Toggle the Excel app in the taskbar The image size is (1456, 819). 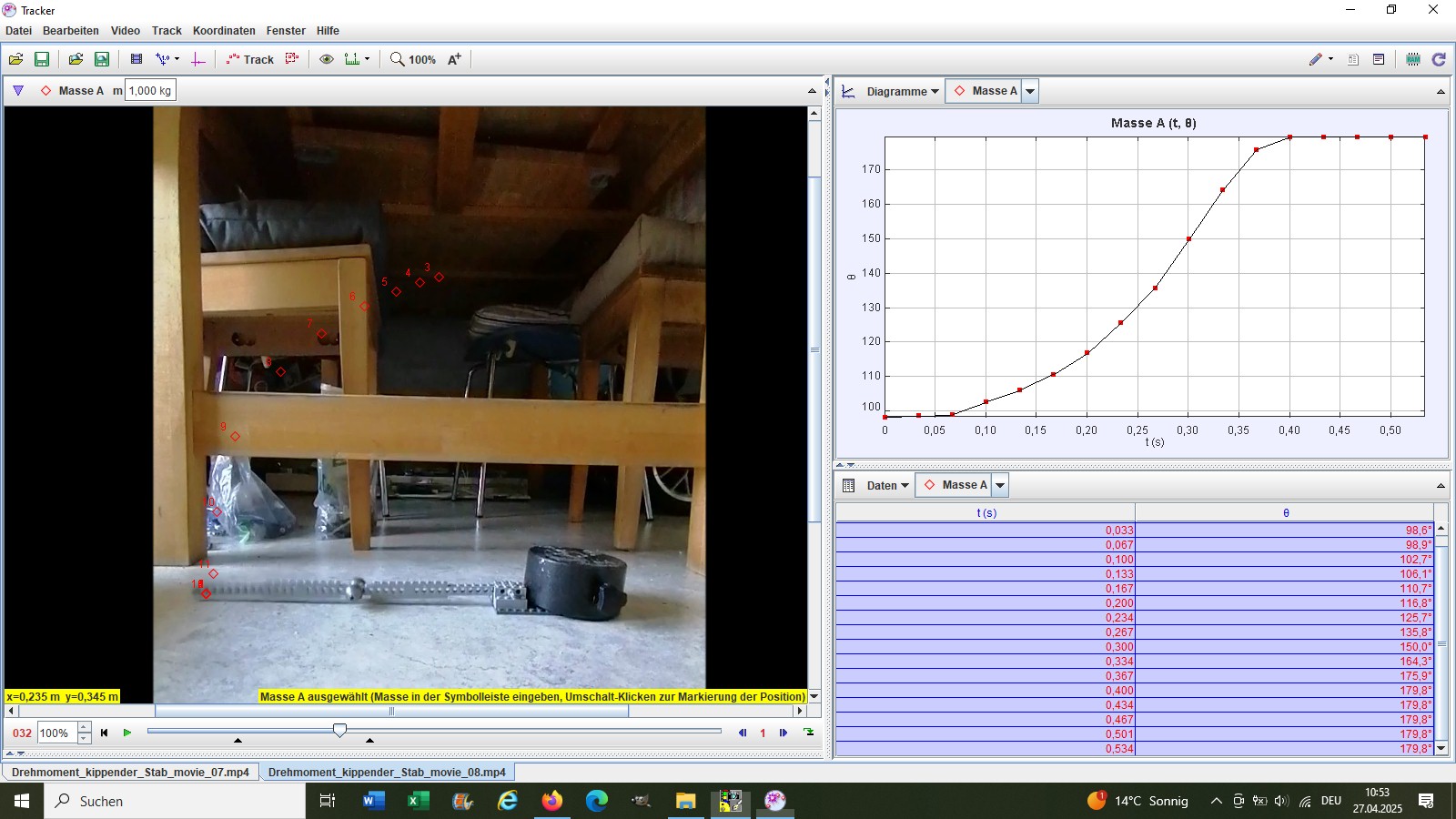pos(418,801)
